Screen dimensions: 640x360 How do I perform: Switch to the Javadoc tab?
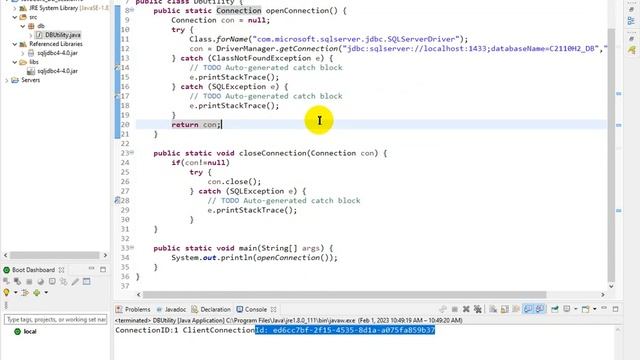[x=171, y=309]
